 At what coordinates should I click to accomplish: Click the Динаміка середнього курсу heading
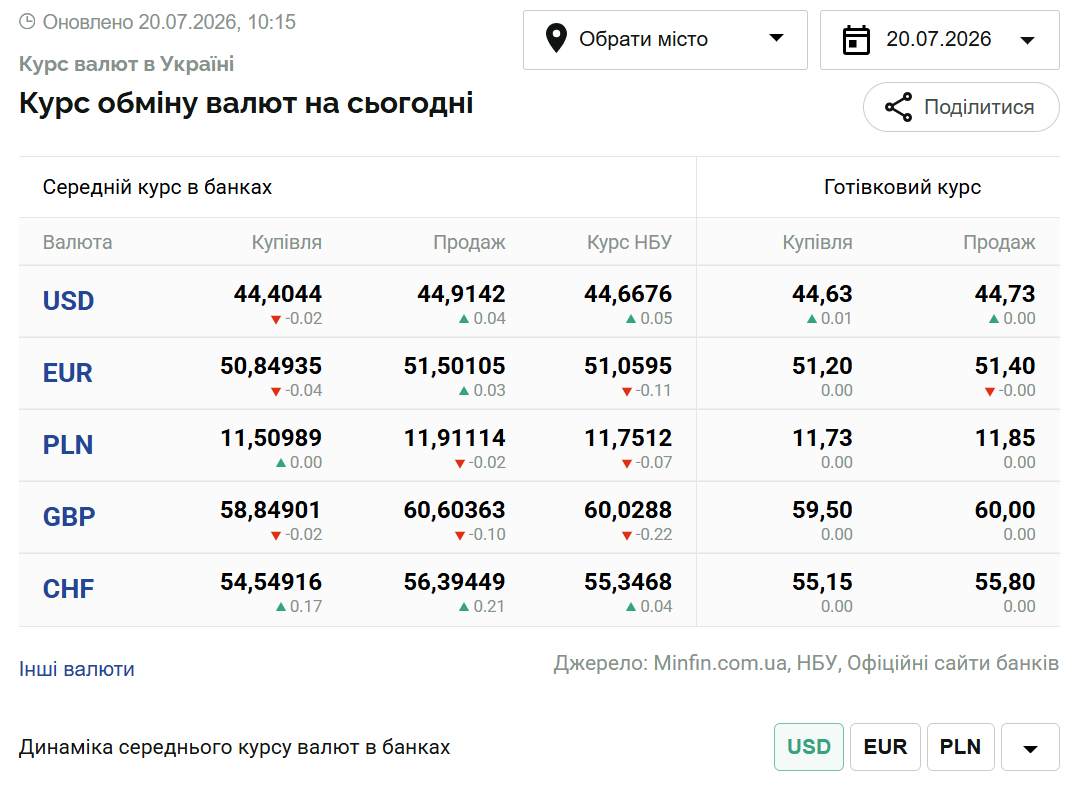pos(235,747)
